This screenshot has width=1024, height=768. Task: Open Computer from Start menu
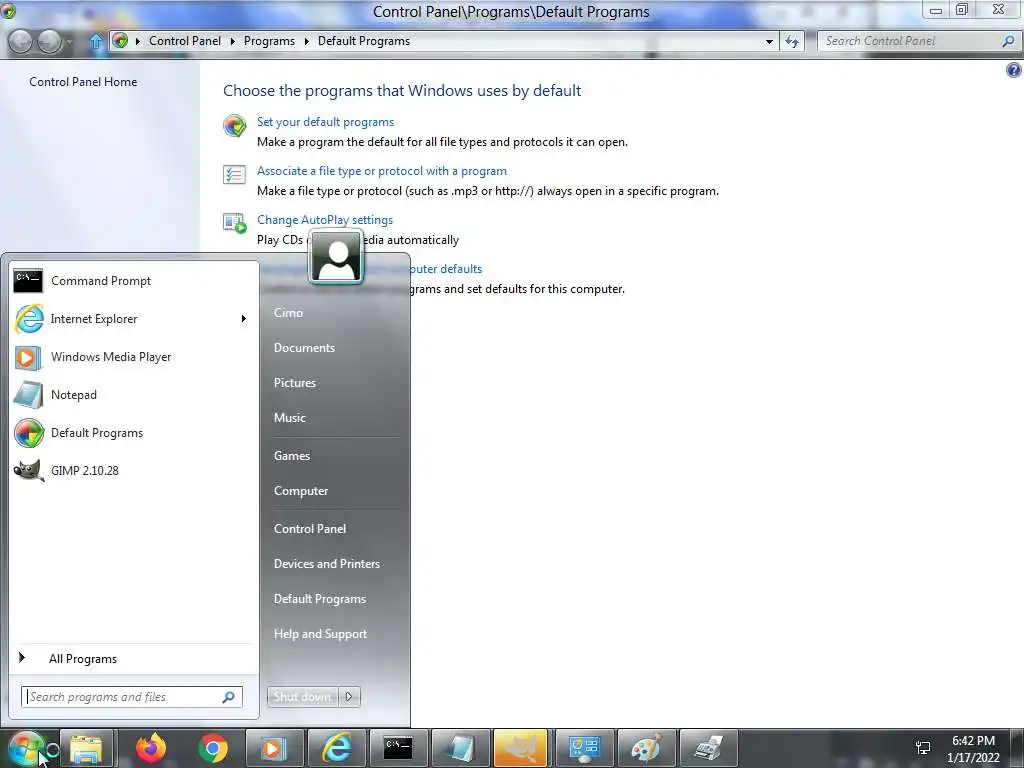tap(300, 491)
